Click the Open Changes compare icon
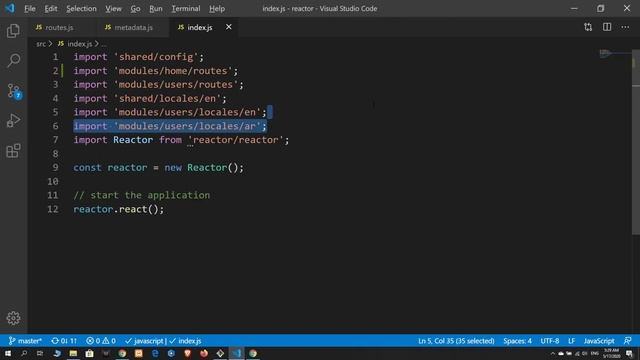Image resolution: width=640 pixels, height=360 pixels. pos(588,27)
